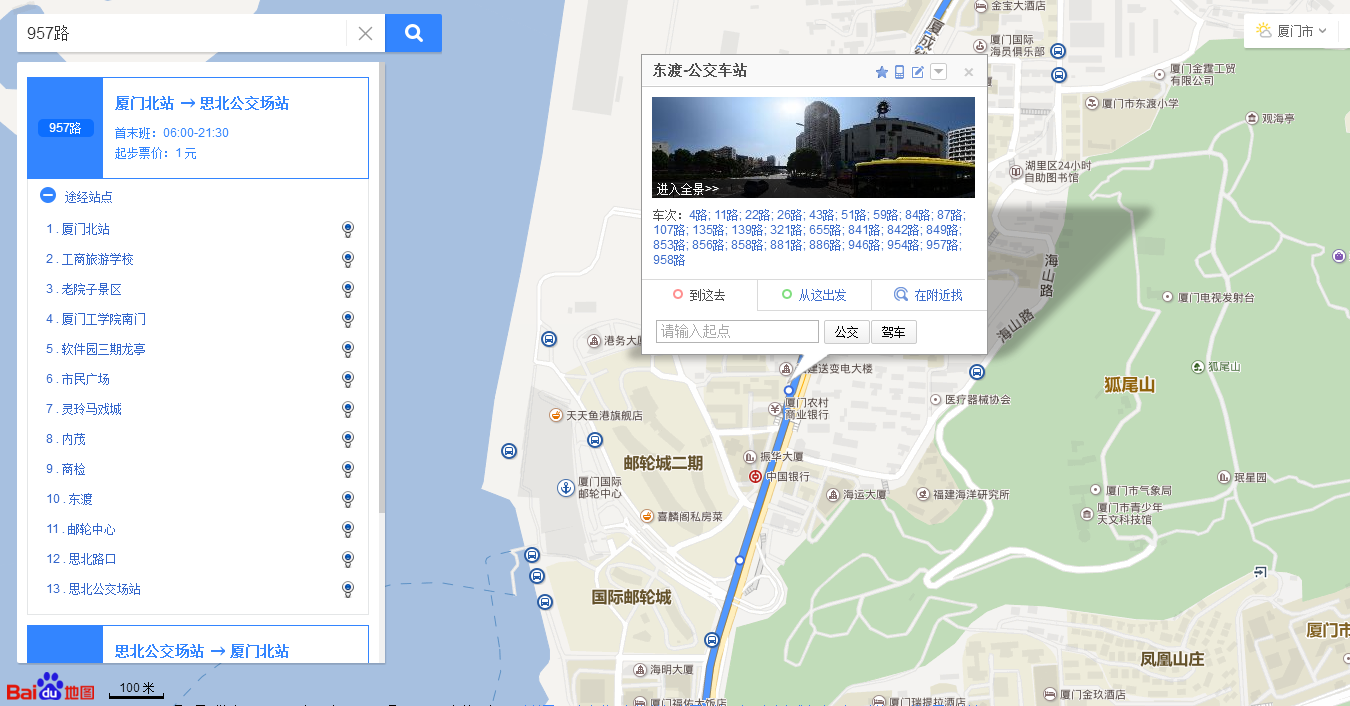Viewport: 1350px width, 706px height.
Task: Click the 厦门国际邮轮中心 anchor marker
Action: 566,488
